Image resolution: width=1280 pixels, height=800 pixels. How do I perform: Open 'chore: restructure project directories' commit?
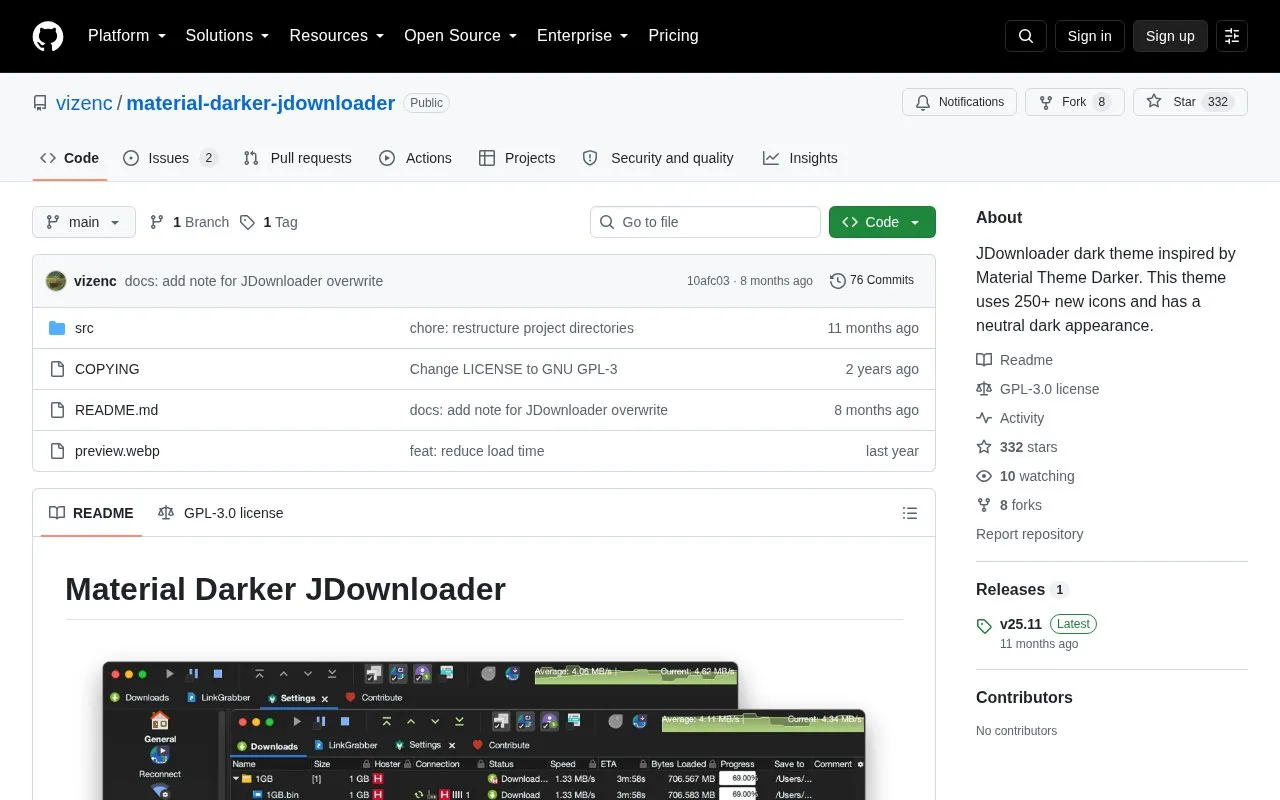point(522,328)
